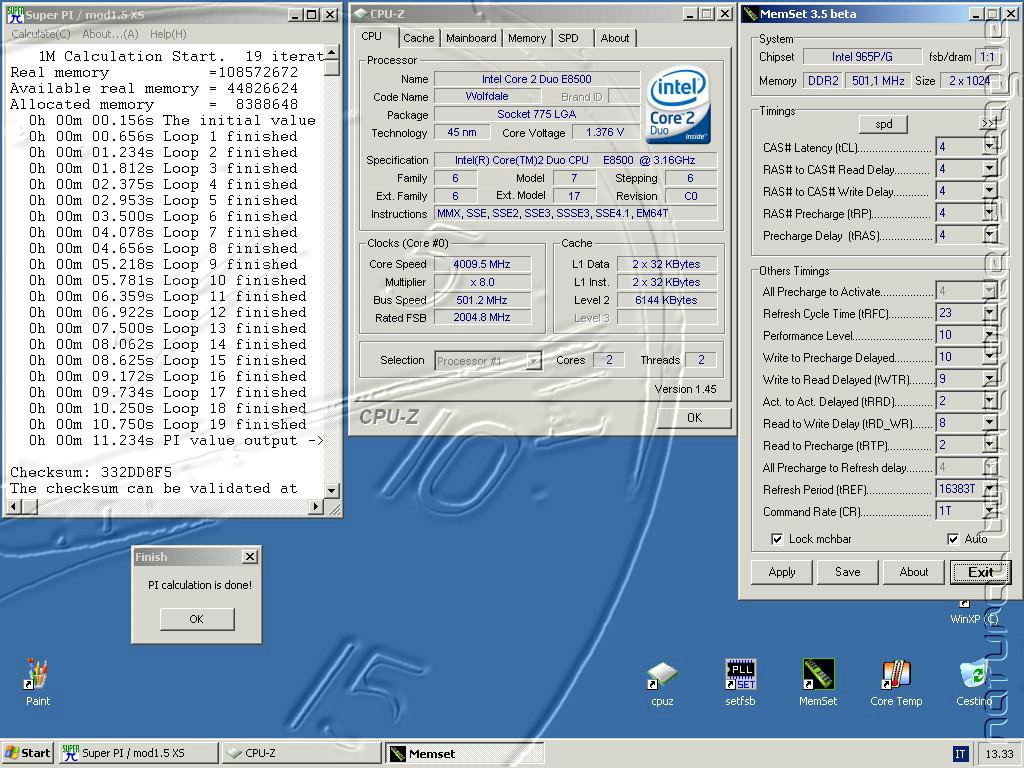Click the Super PI title bar icon
The image size is (1024, 768).
tap(14, 14)
